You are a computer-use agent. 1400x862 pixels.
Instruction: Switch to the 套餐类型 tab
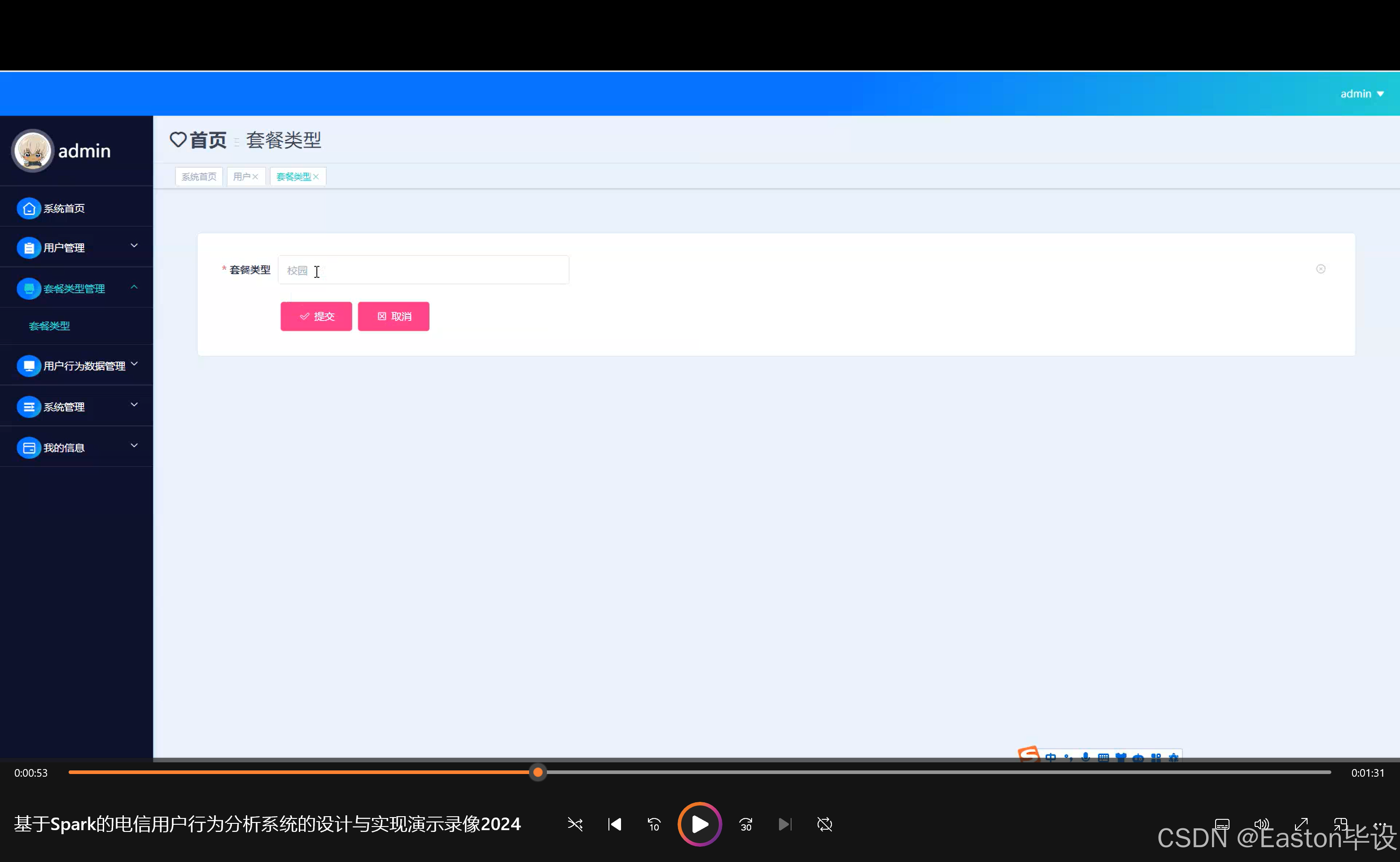coord(293,177)
